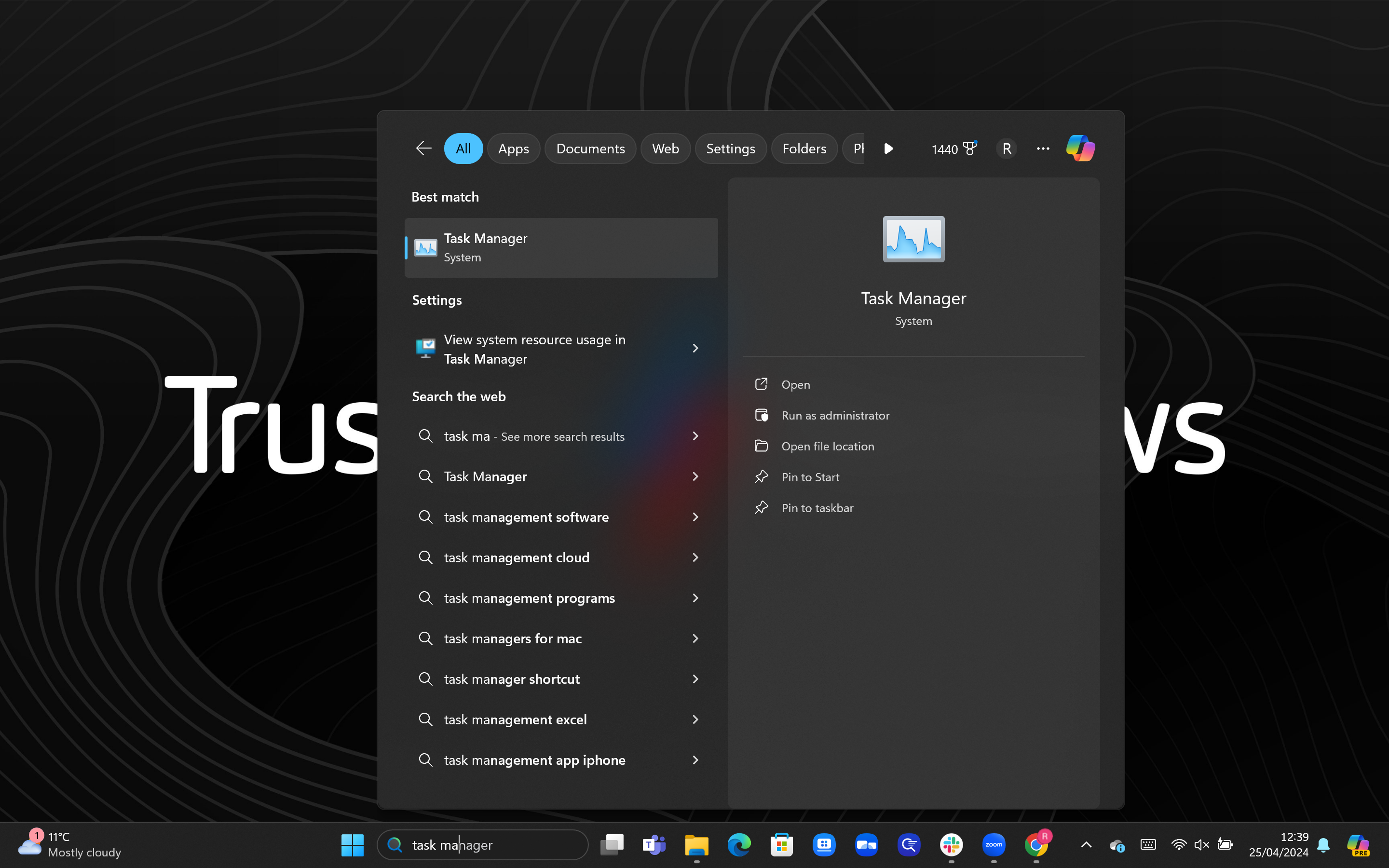Open Task View on the taskbar
1389x868 pixels.
click(x=612, y=844)
